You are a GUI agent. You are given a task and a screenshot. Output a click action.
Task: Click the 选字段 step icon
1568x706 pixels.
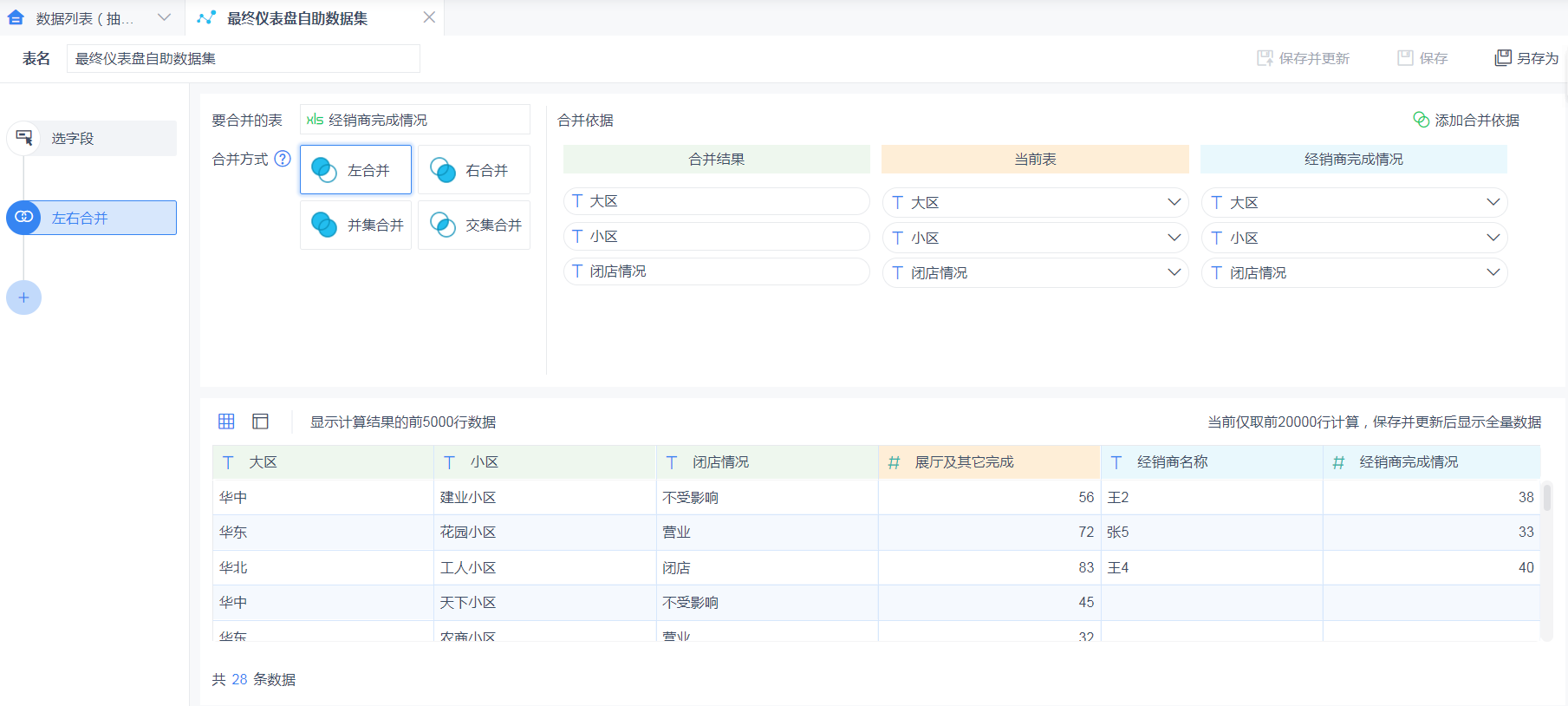[23, 138]
